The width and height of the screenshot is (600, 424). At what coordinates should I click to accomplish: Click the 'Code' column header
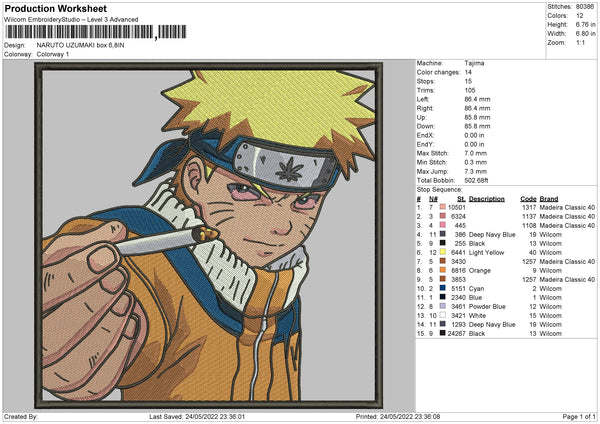tap(528, 199)
